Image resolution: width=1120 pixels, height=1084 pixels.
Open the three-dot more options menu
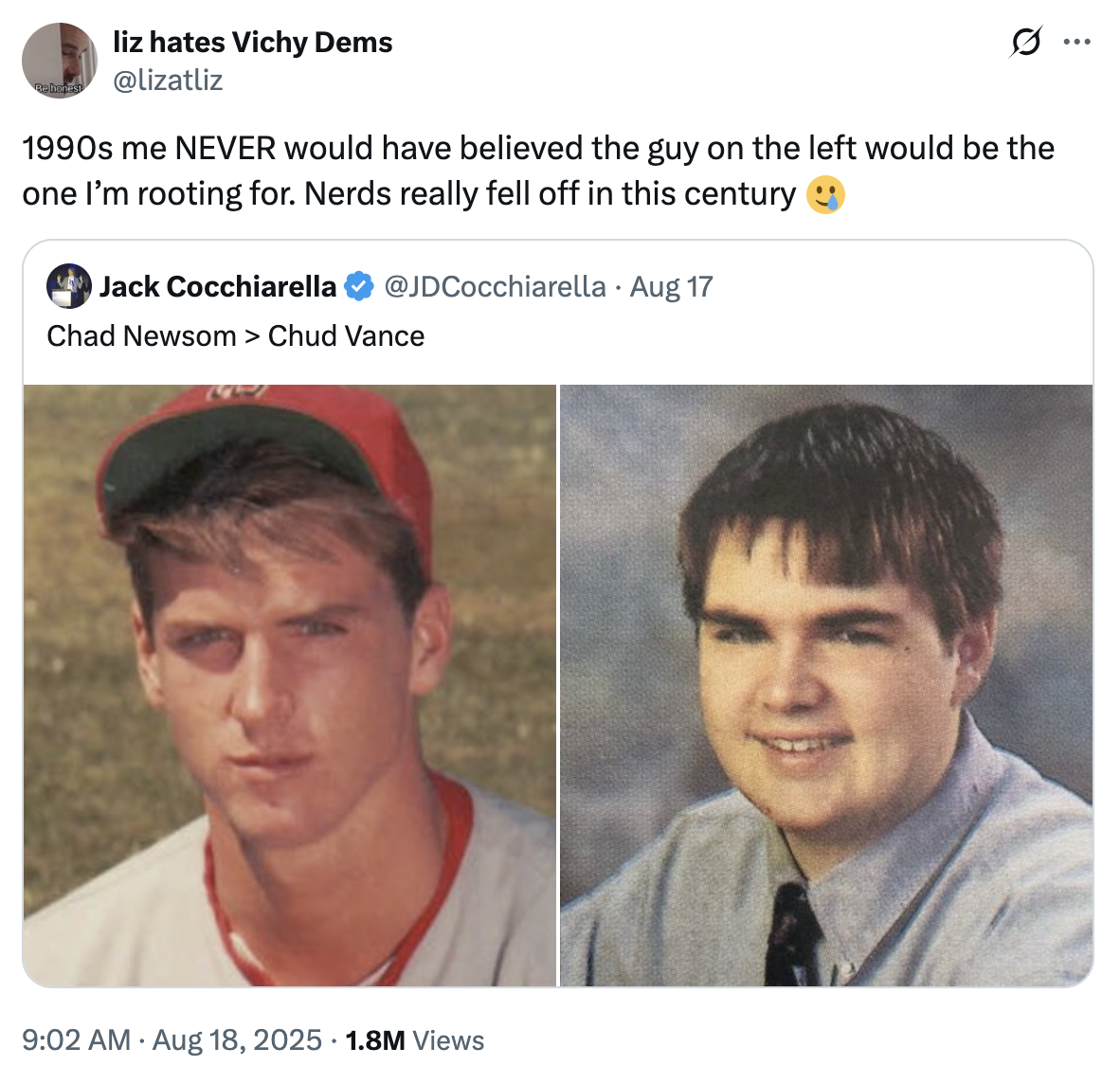1076,42
